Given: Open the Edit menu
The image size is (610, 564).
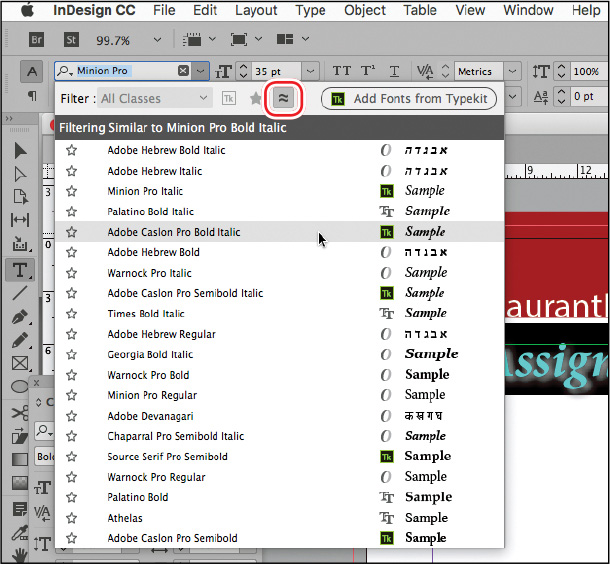Looking at the screenshot, I should (205, 11).
